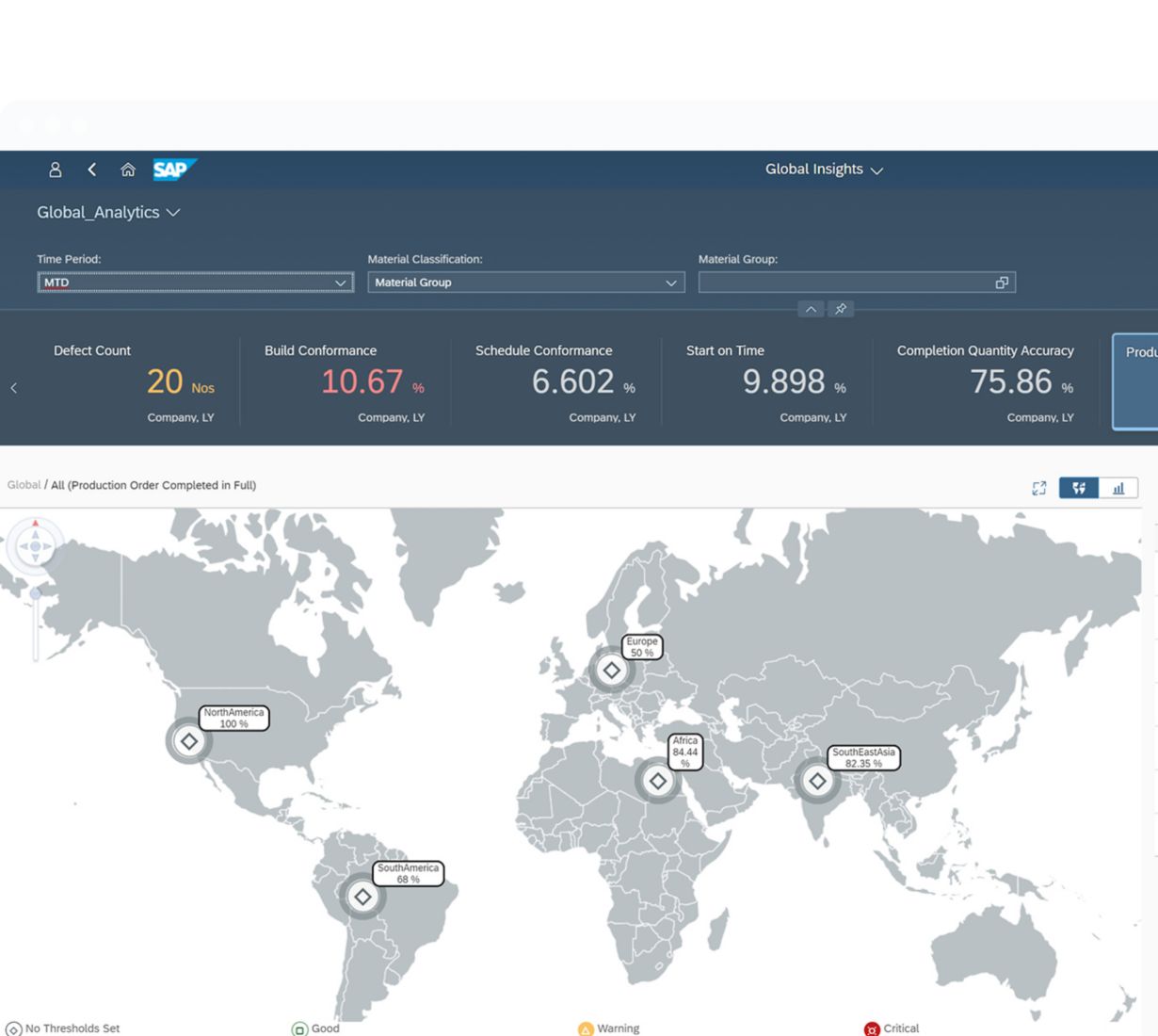Open the Global Insights menu

pyautogui.click(x=824, y=170)
